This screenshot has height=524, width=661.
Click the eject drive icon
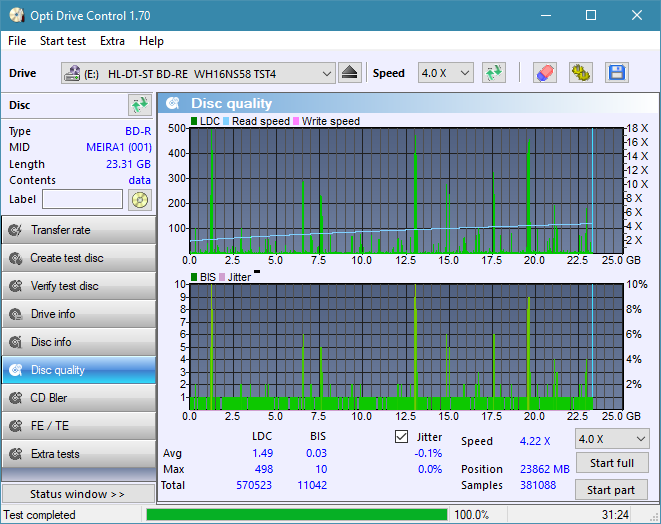point(349,73)
